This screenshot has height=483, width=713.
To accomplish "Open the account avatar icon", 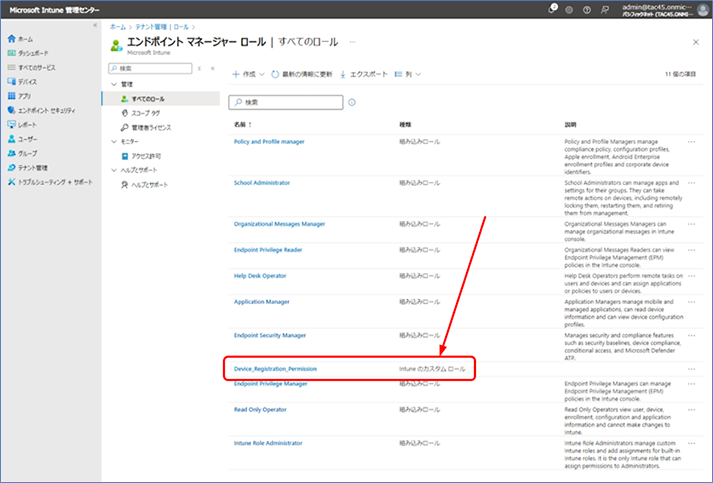I will (703, 10).
